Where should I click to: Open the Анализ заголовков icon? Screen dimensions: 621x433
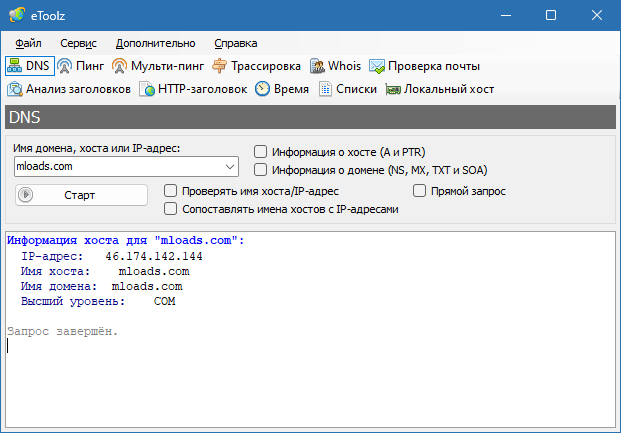click(15, 89)
